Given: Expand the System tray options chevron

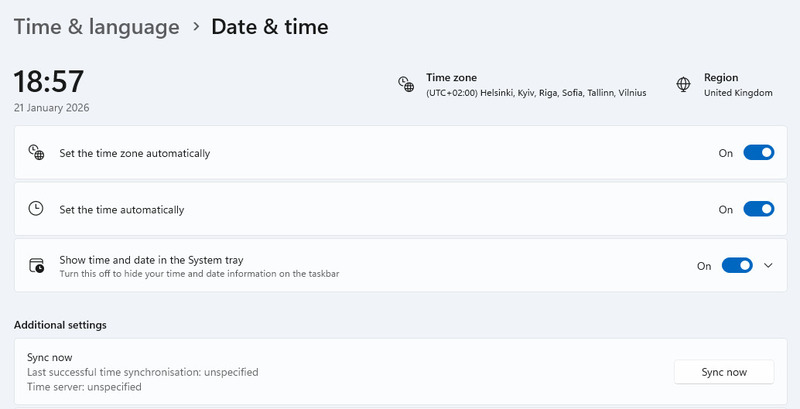Looking at the screenshot, I should click(x=768, y=265).
